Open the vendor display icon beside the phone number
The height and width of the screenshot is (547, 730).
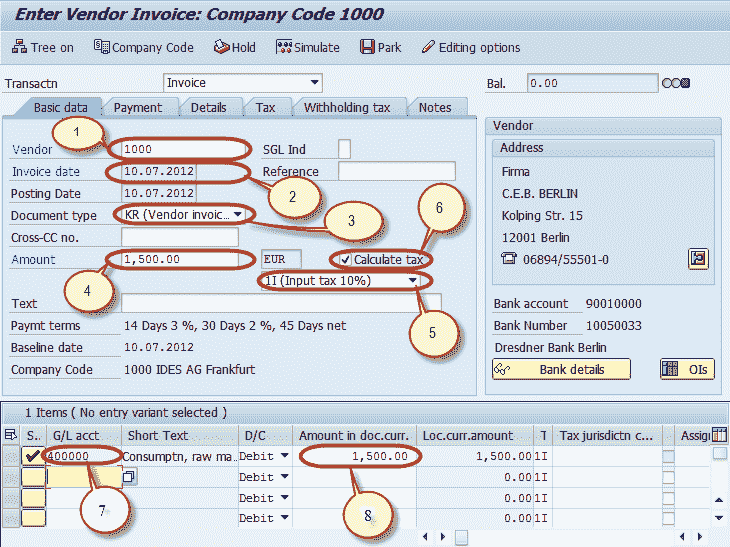click(x=698, y=258)
